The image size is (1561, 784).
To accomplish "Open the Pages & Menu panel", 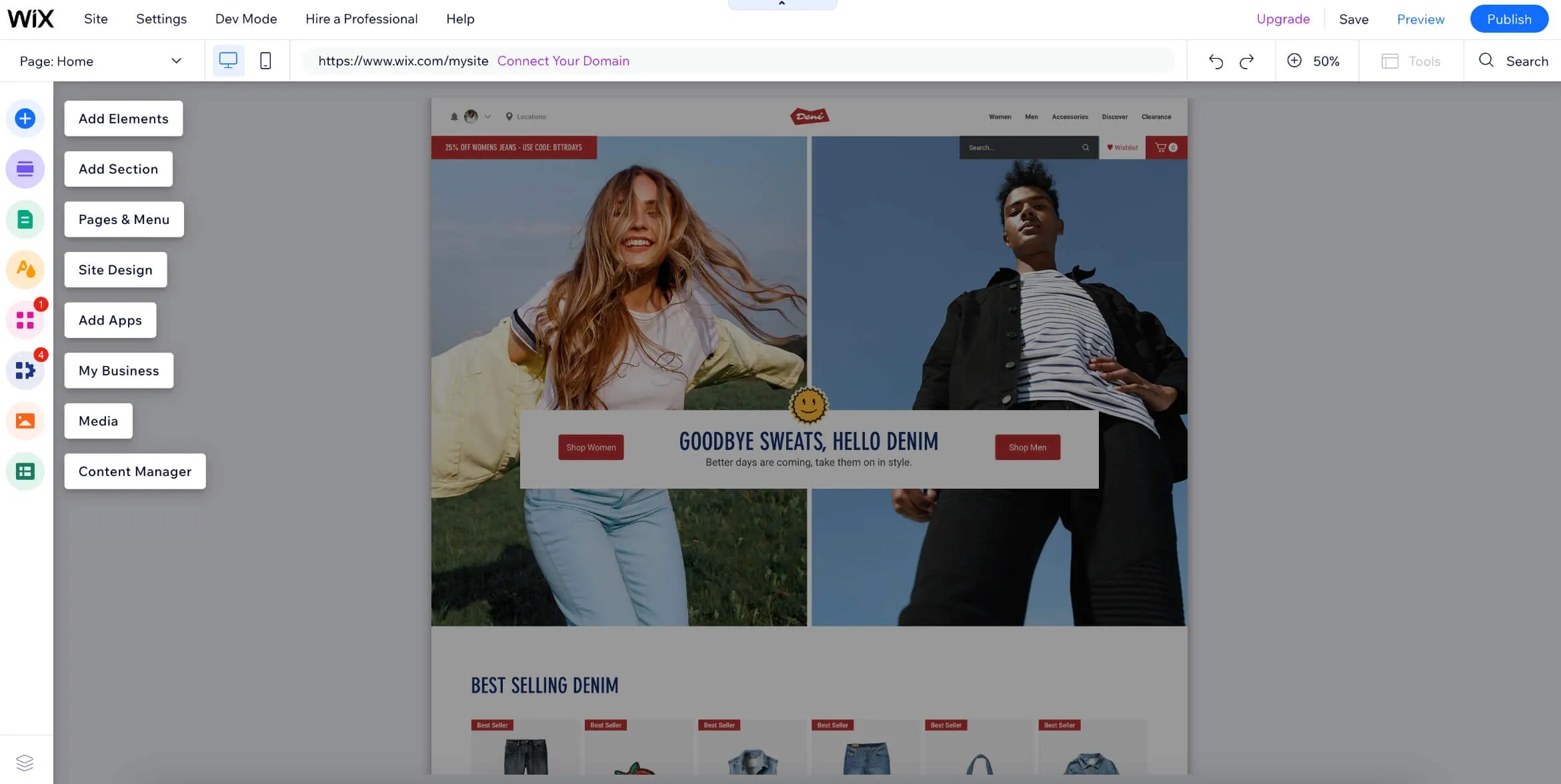I will tap(123, 219).
